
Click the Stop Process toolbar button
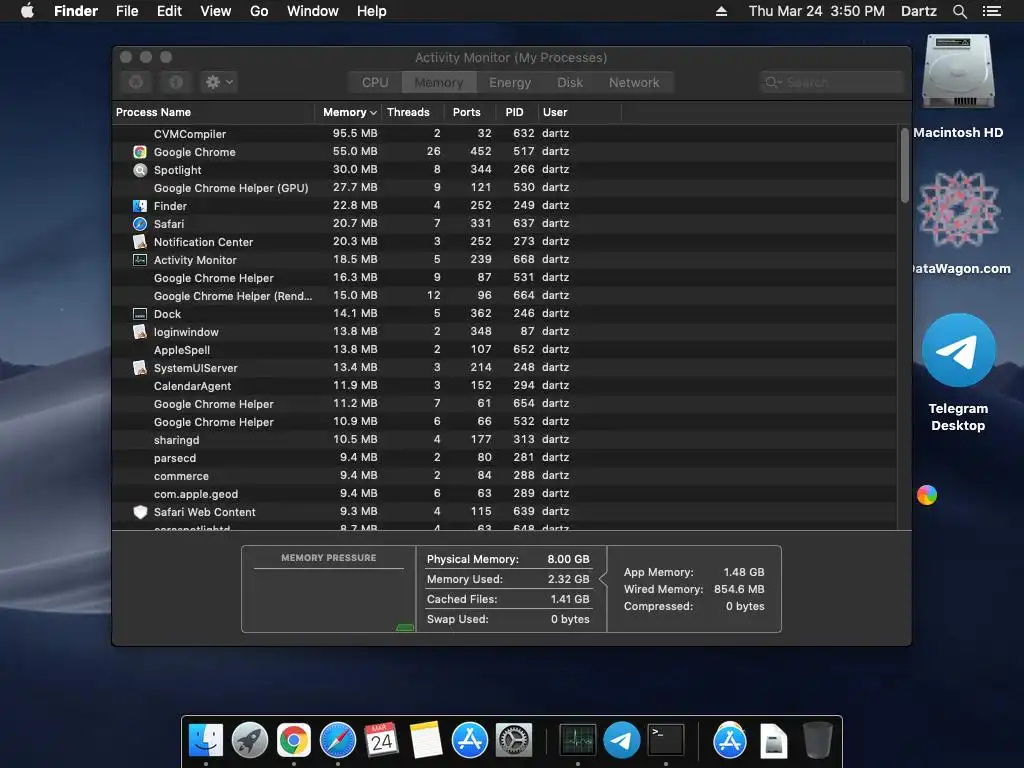(x=136, y=82)
